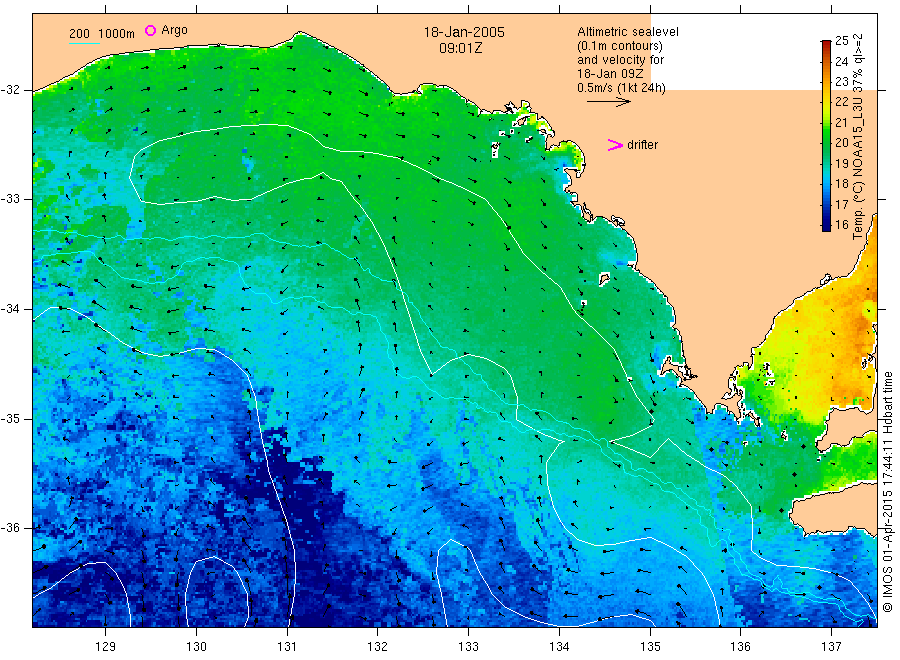Click the 'Altimetric sealevel' caption text
The height and width of the screenshot is (660, 900).
pos(628,32)
